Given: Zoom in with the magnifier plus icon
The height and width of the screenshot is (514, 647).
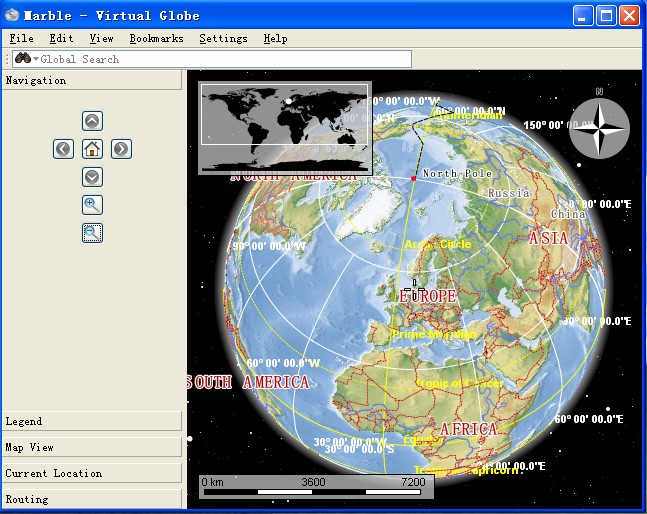Looking at the screenshot, I should 92,205.
